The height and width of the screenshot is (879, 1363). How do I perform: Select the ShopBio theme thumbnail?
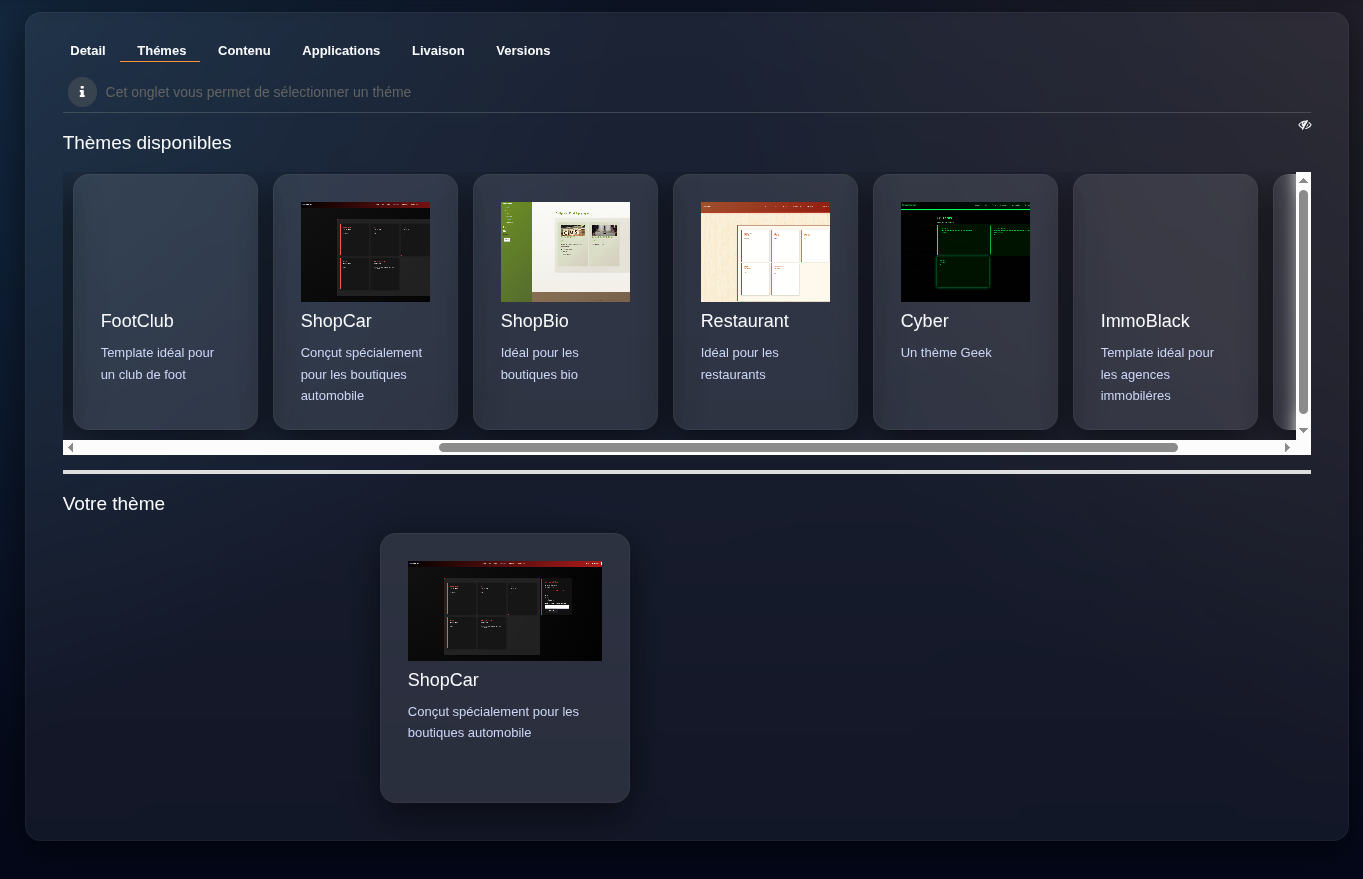(565, 252)
